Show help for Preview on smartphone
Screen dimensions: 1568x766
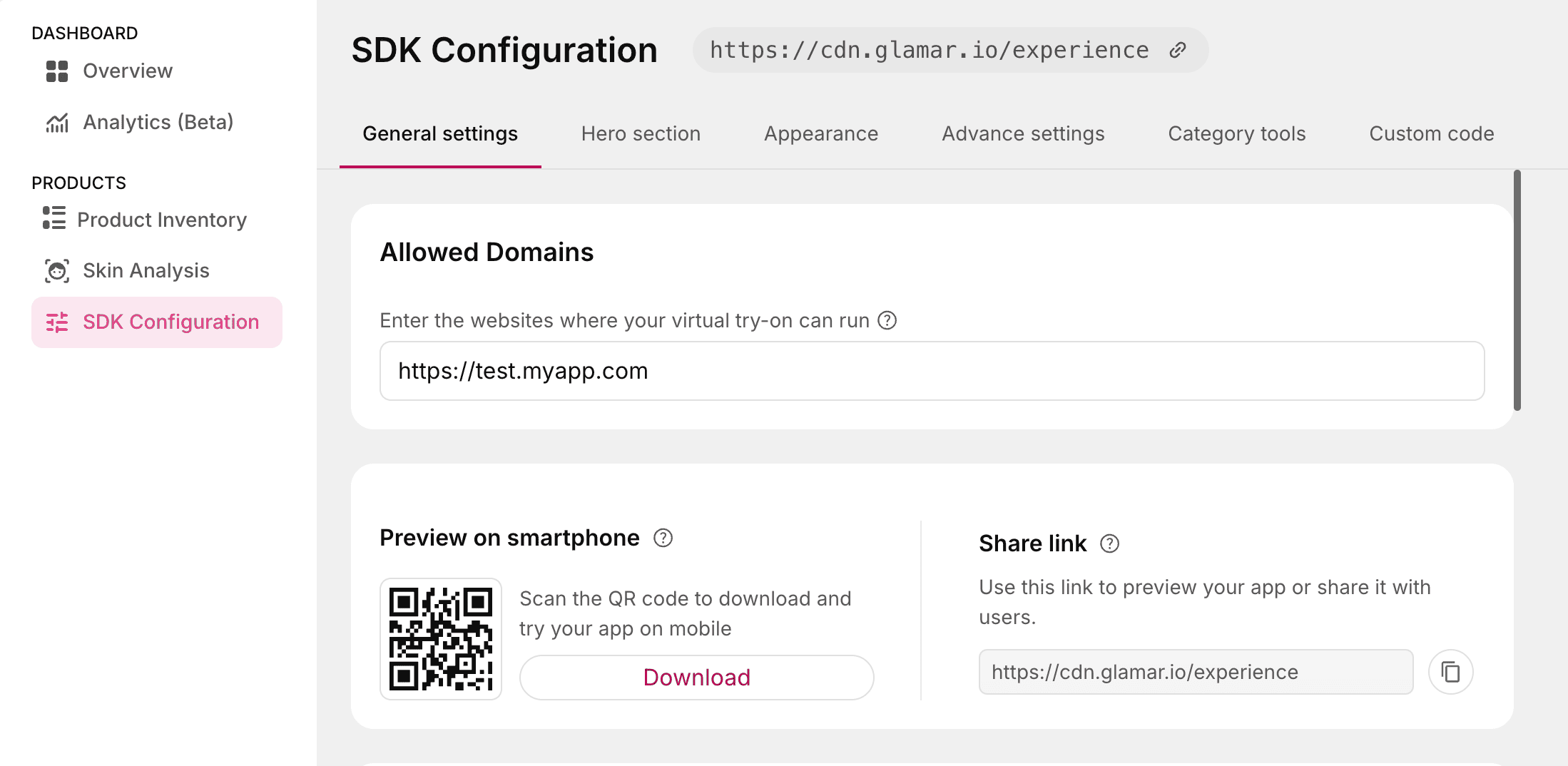[x=663, y=538]
